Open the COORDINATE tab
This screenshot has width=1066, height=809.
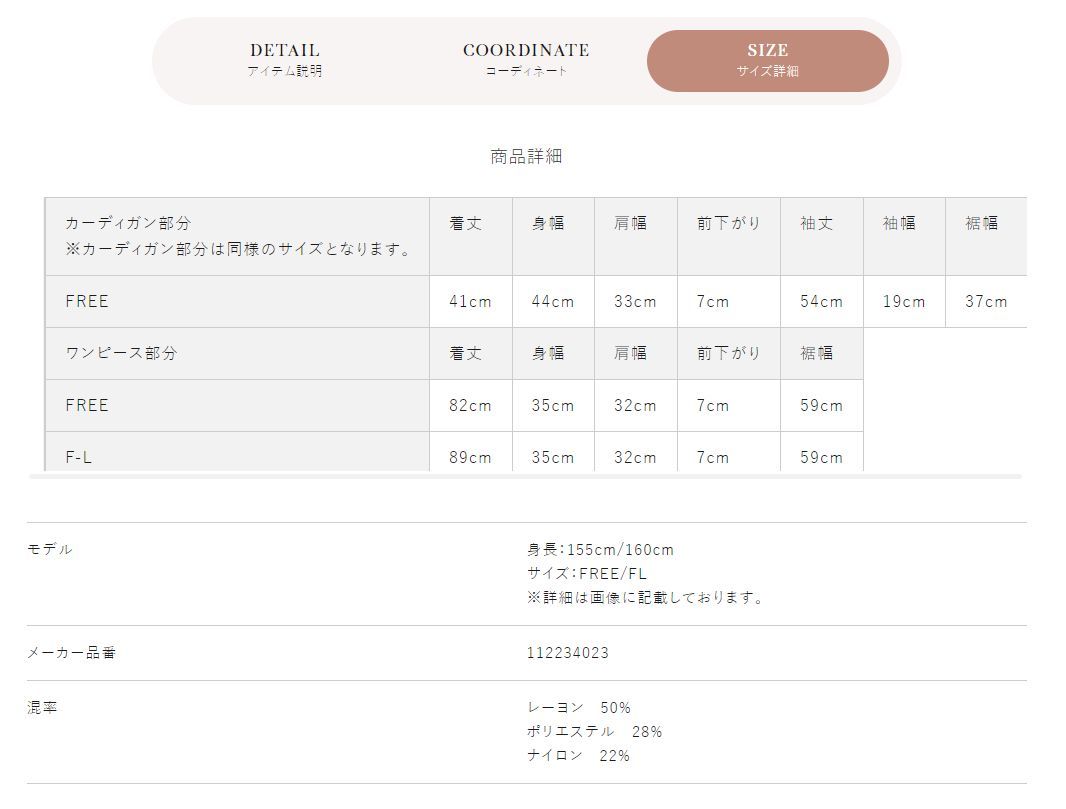(x=526, y=60)
